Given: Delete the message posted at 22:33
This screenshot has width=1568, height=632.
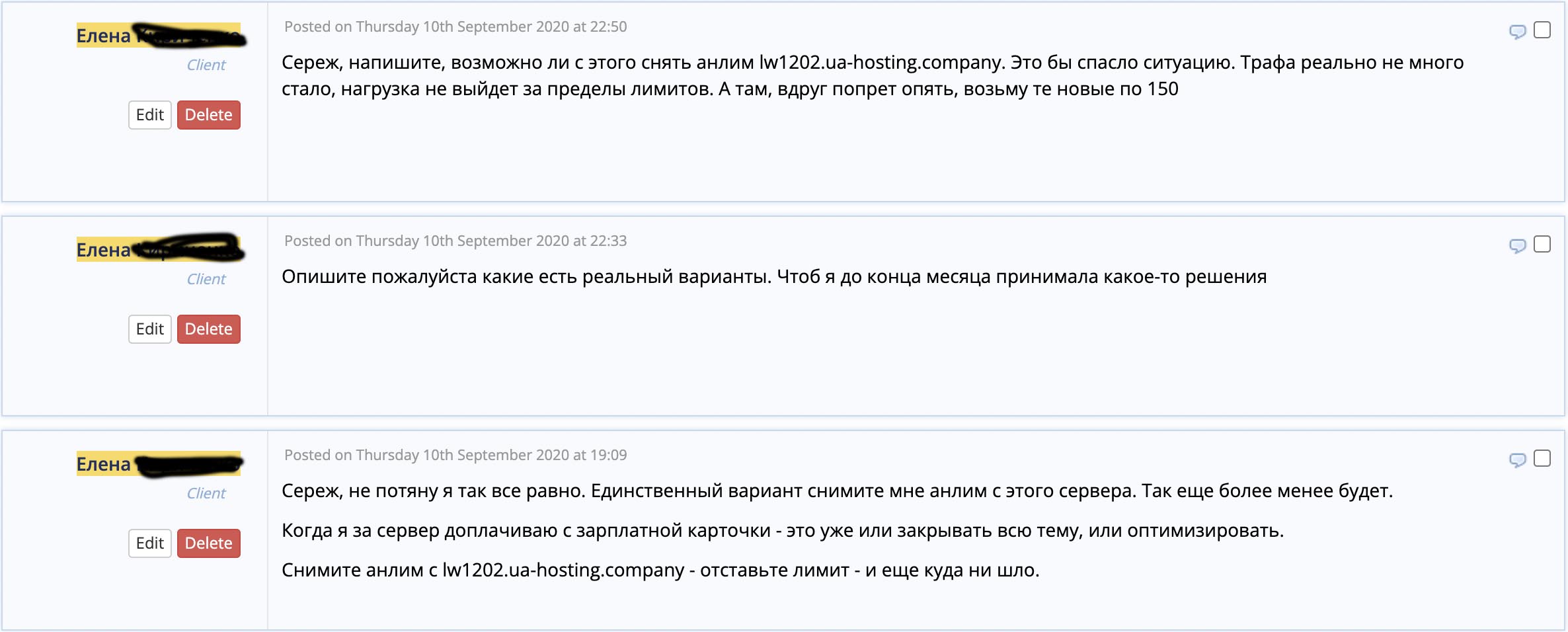Looking at the screenshot, I should click(208, 329).
